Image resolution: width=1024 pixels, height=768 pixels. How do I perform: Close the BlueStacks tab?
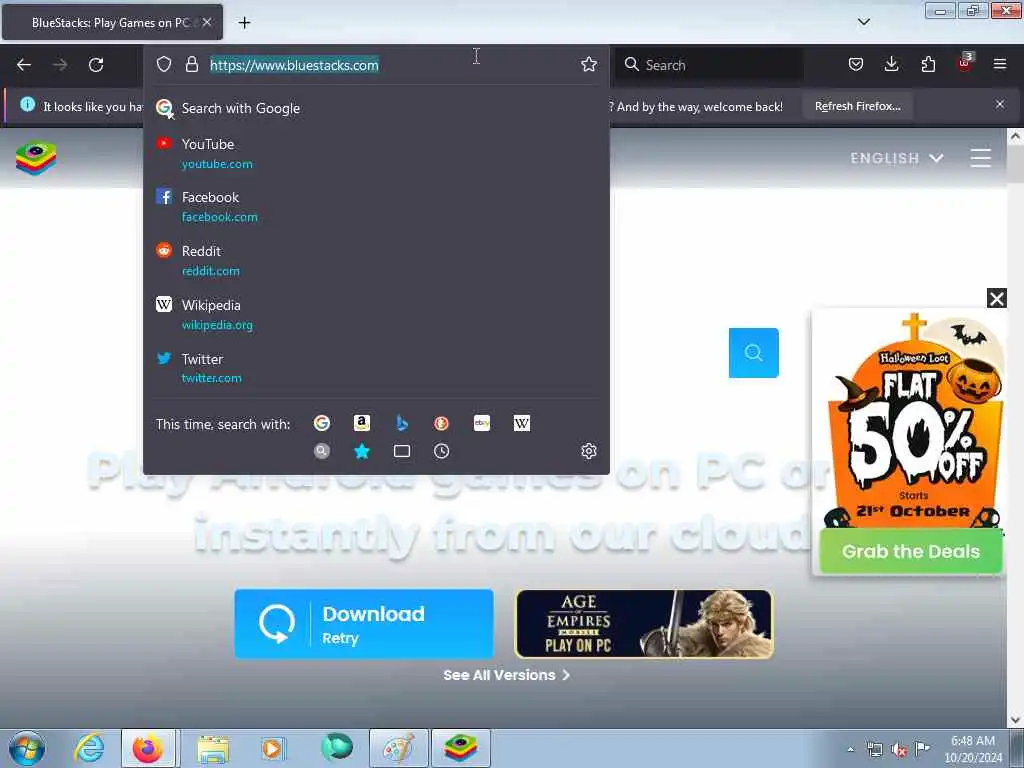click(207, 22)
